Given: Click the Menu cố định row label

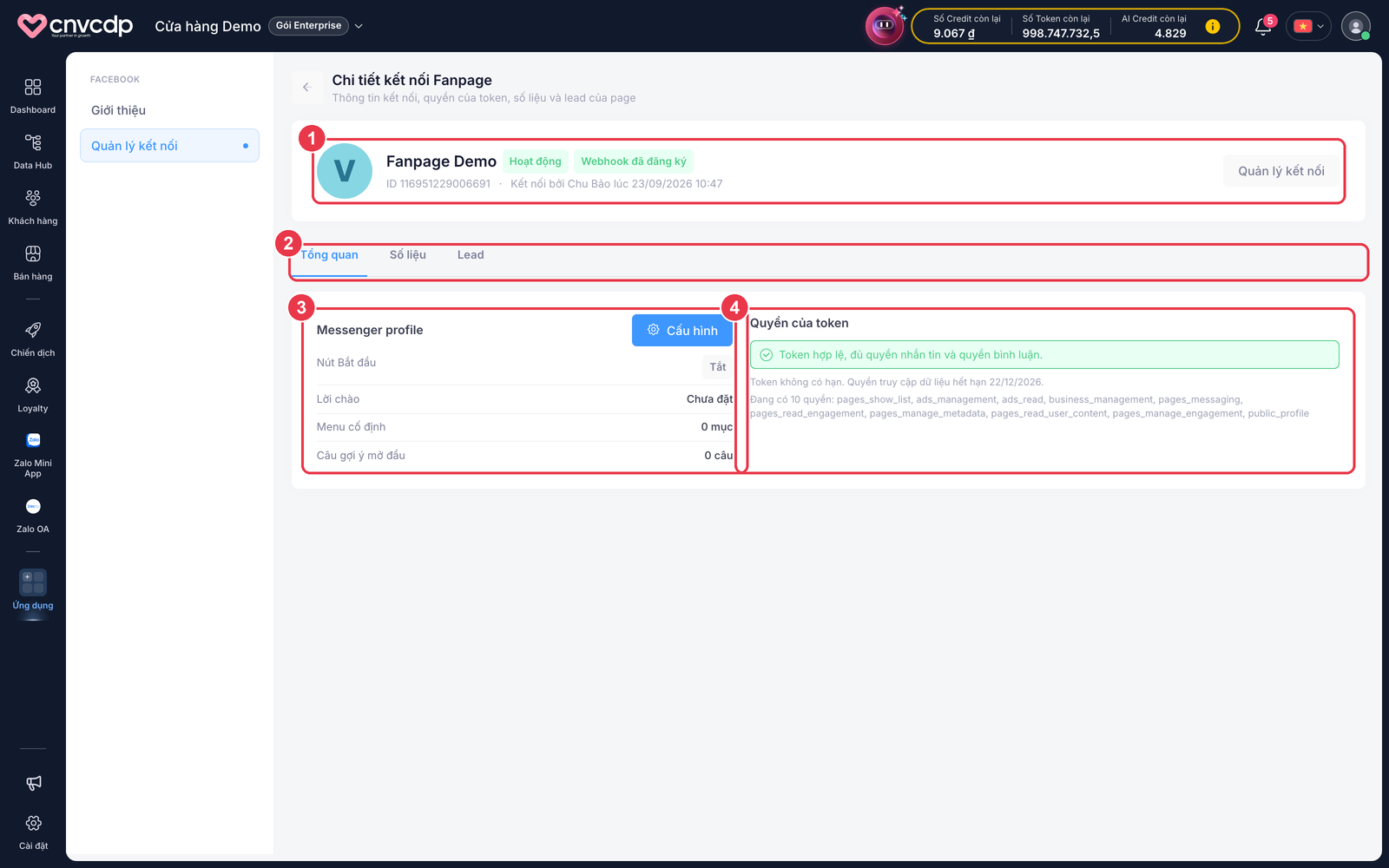Looking at the screenshot, I should [x=351, y=427].
